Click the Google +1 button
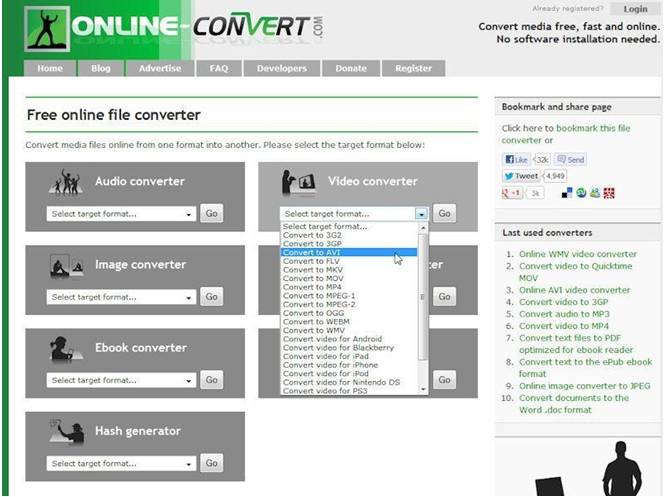 (x=514, y=193)
